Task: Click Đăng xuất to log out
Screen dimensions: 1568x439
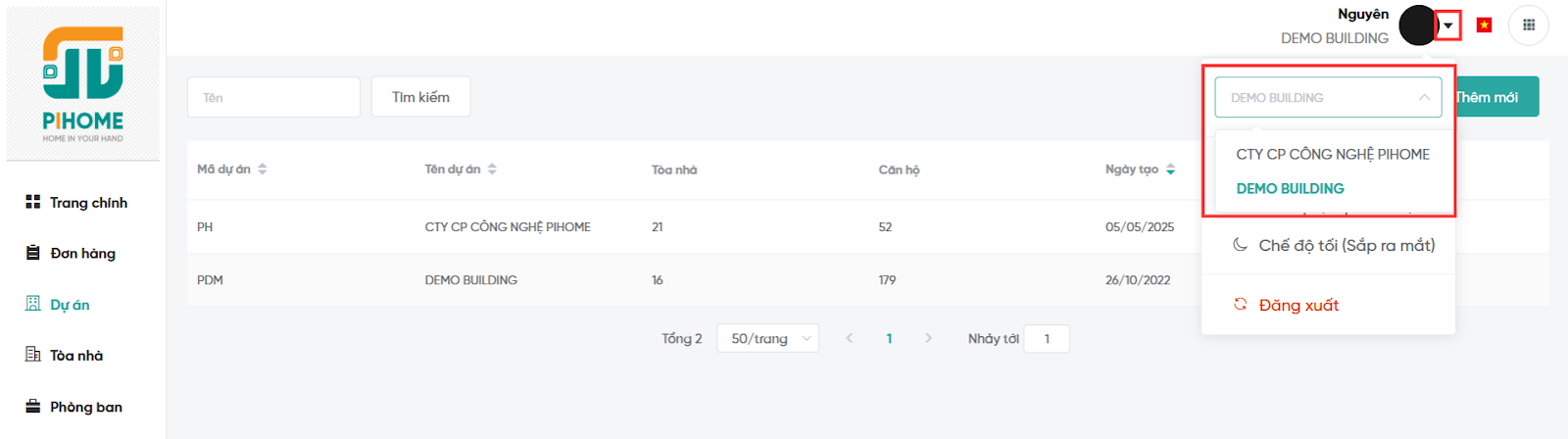Action: pyautogui.click(x=1298, y=305)
